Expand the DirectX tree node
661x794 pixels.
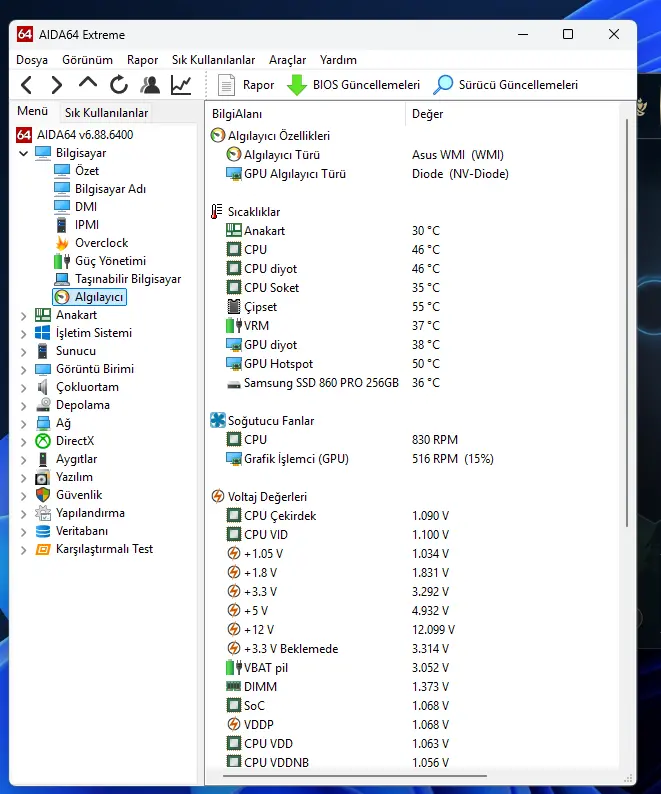tap(23, 442)
